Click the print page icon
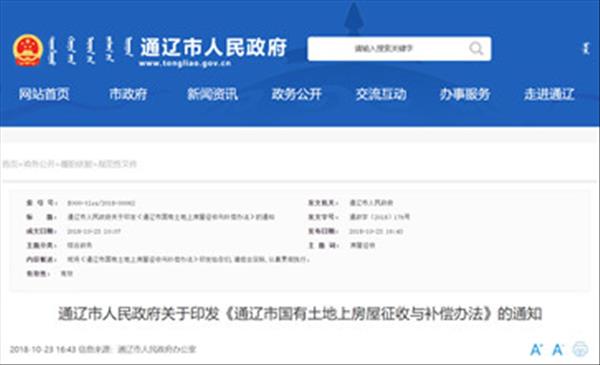 pyautogui.click(x=580, y=349)
